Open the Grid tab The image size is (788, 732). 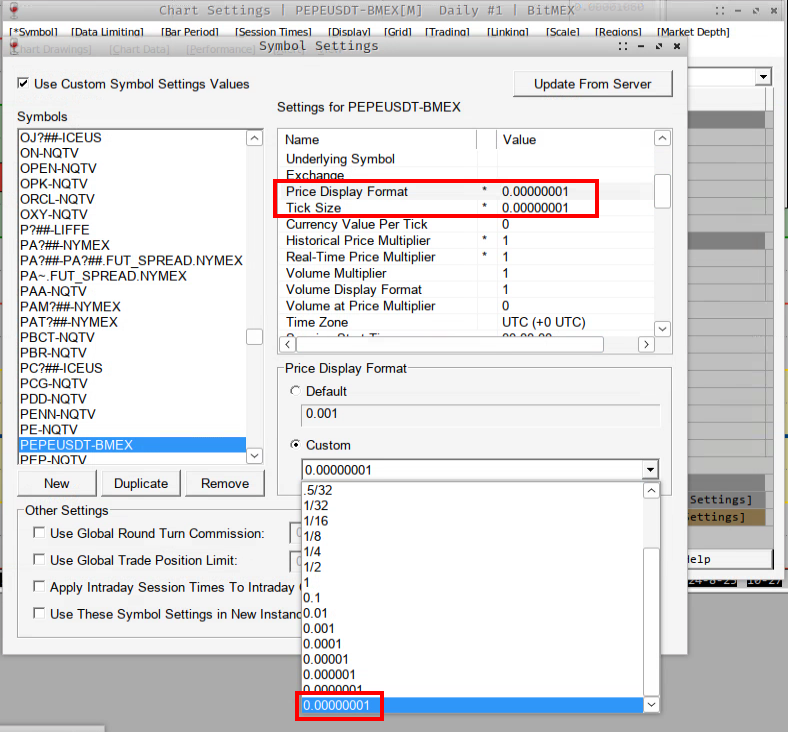(x=398, y=32)
